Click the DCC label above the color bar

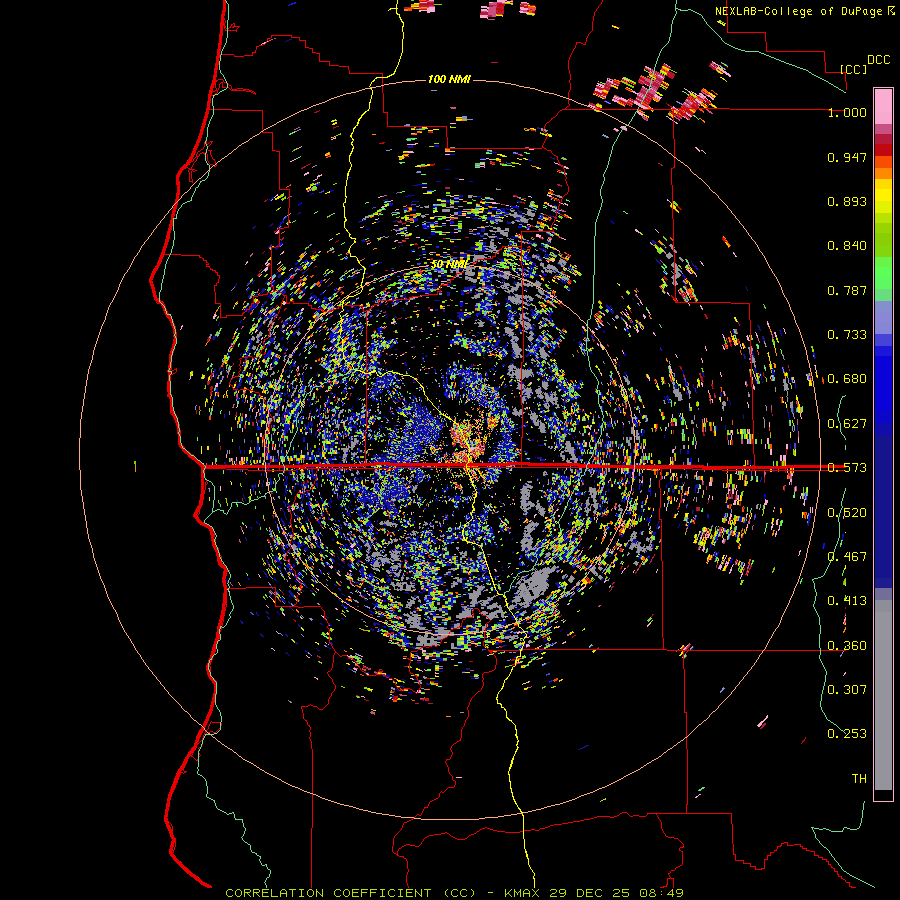(878, 59)
